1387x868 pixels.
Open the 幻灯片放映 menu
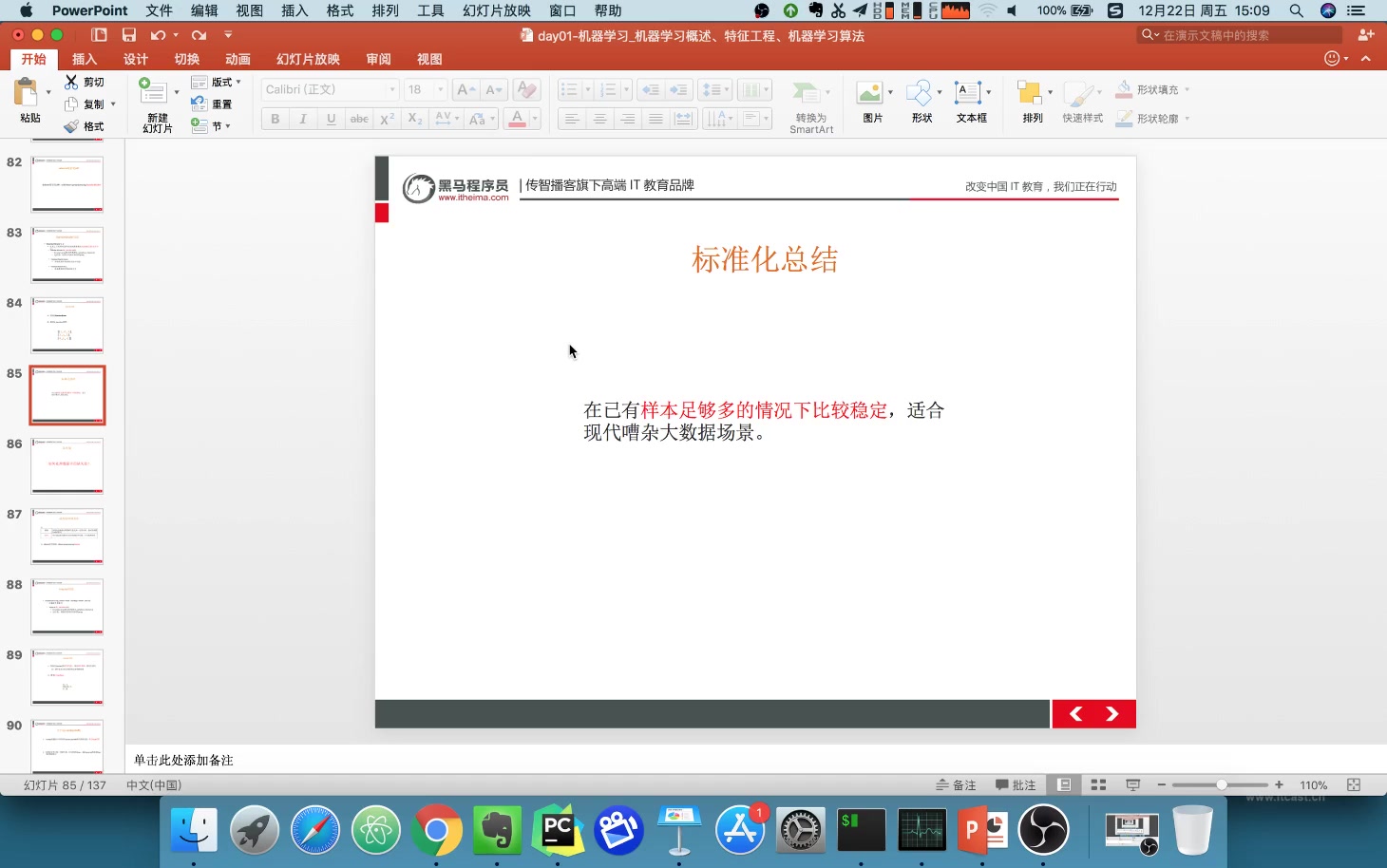(498, 10)
